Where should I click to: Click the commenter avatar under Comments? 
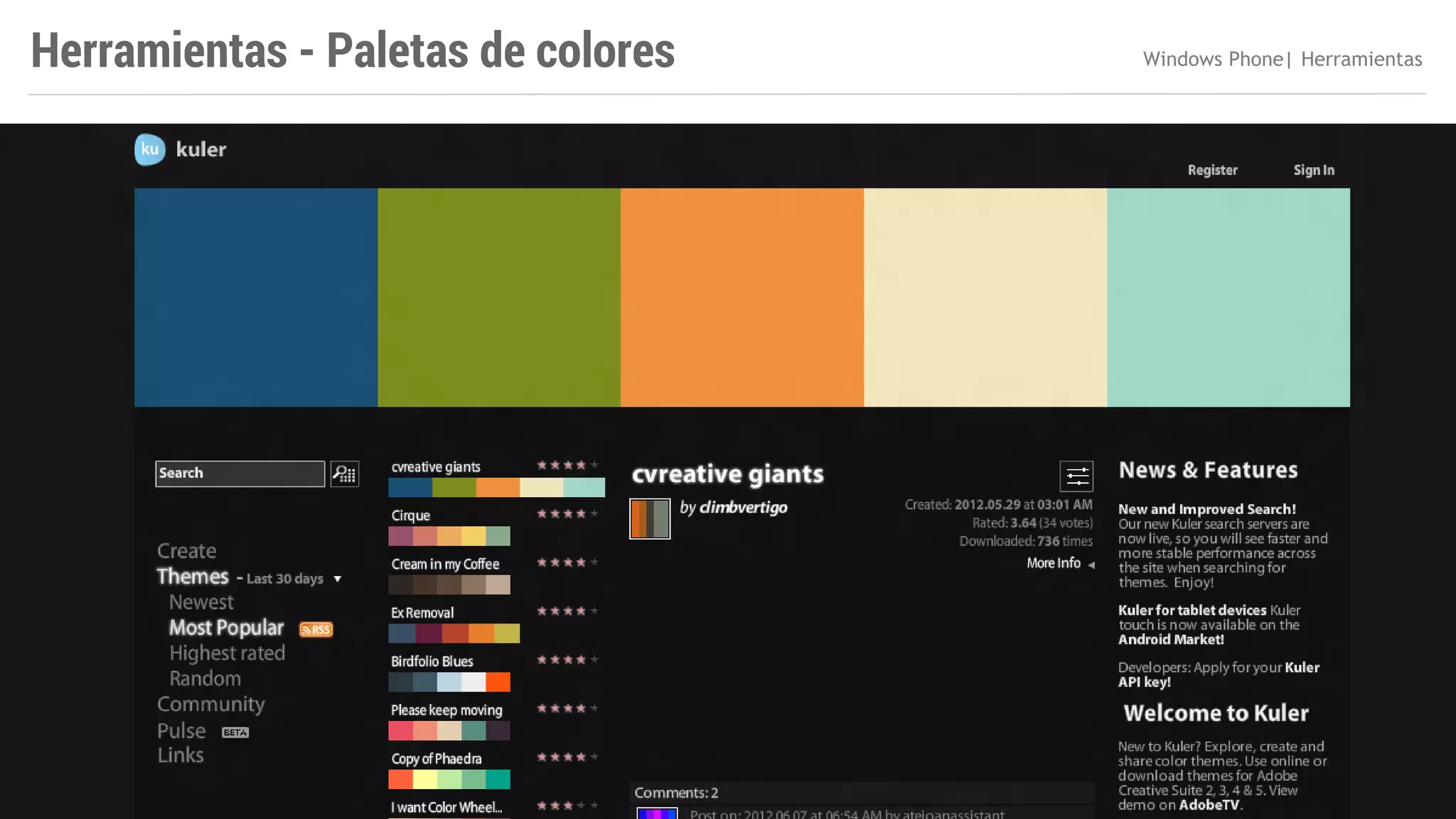(x=657, y=813)
